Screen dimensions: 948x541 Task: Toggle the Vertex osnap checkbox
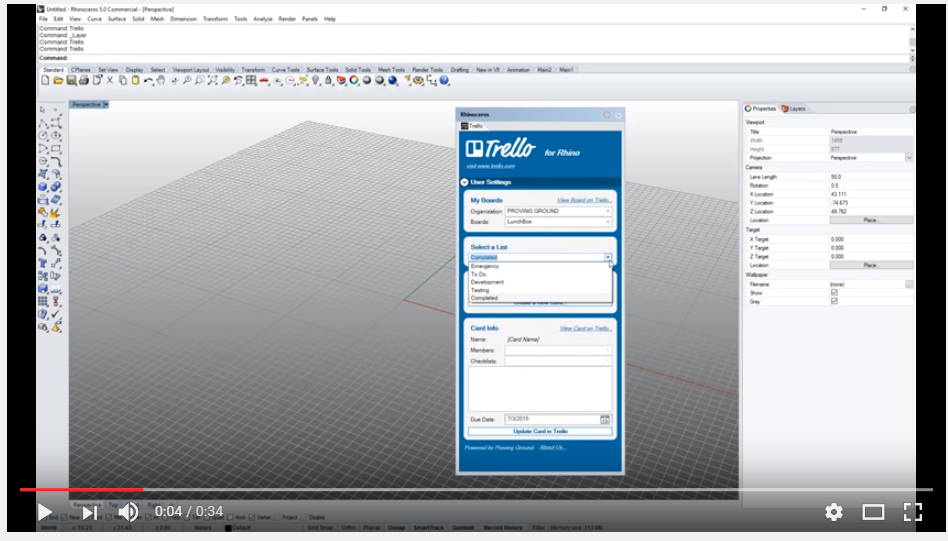click(x=252, y=517)
